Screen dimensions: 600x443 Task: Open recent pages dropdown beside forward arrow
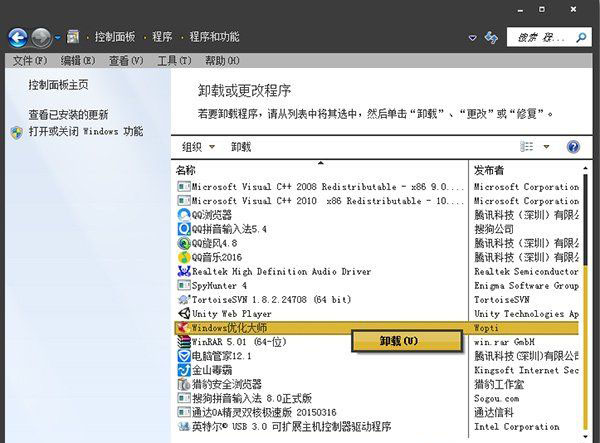pyautogui.click(x=58, y=38)
